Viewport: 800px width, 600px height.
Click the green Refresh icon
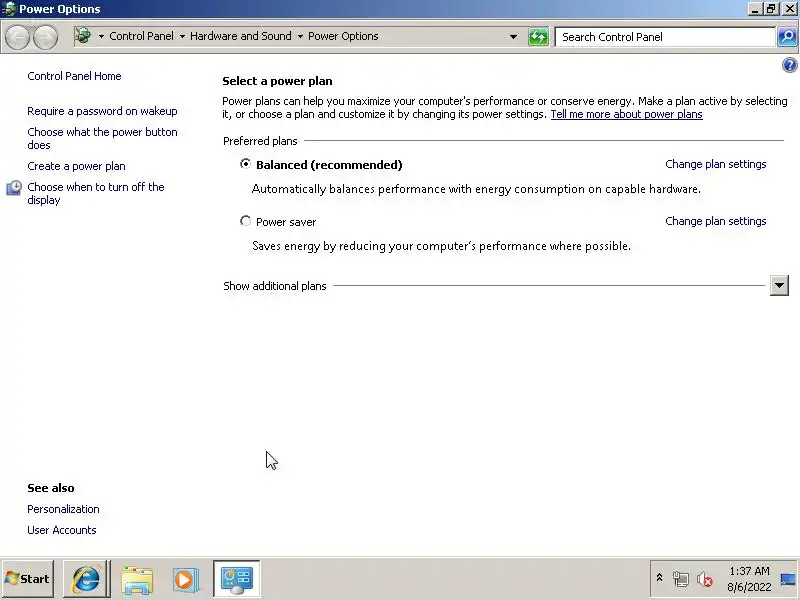538,37
